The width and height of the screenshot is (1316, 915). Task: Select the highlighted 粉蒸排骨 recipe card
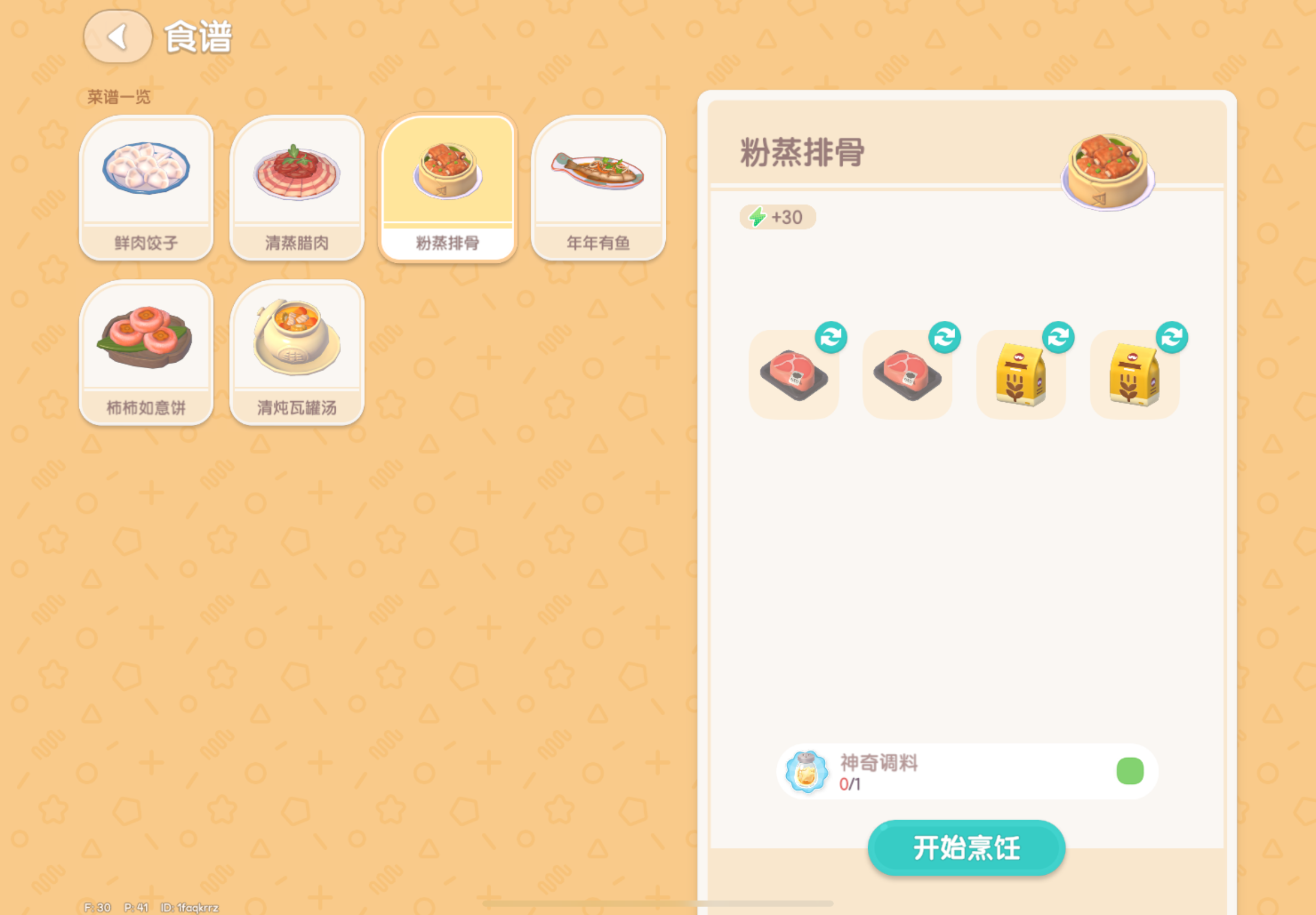coord(447,187)
